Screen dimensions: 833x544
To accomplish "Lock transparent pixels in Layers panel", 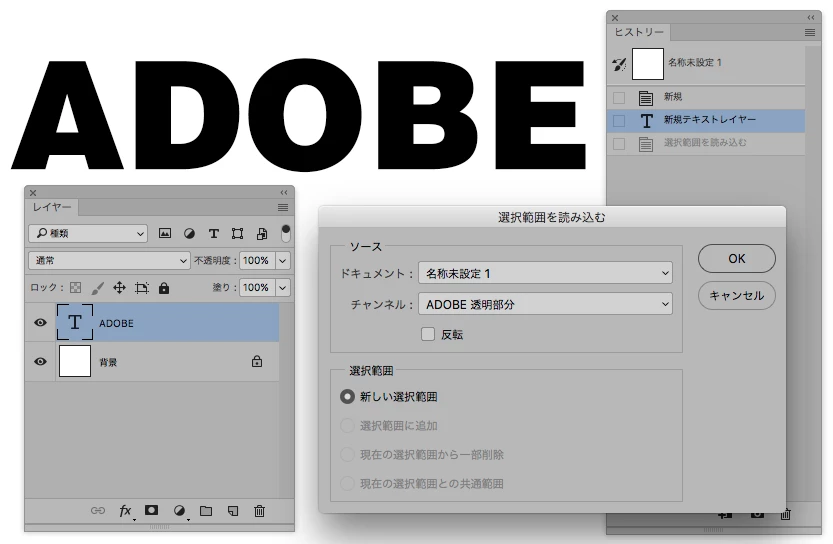I will (x=76, y=287).
